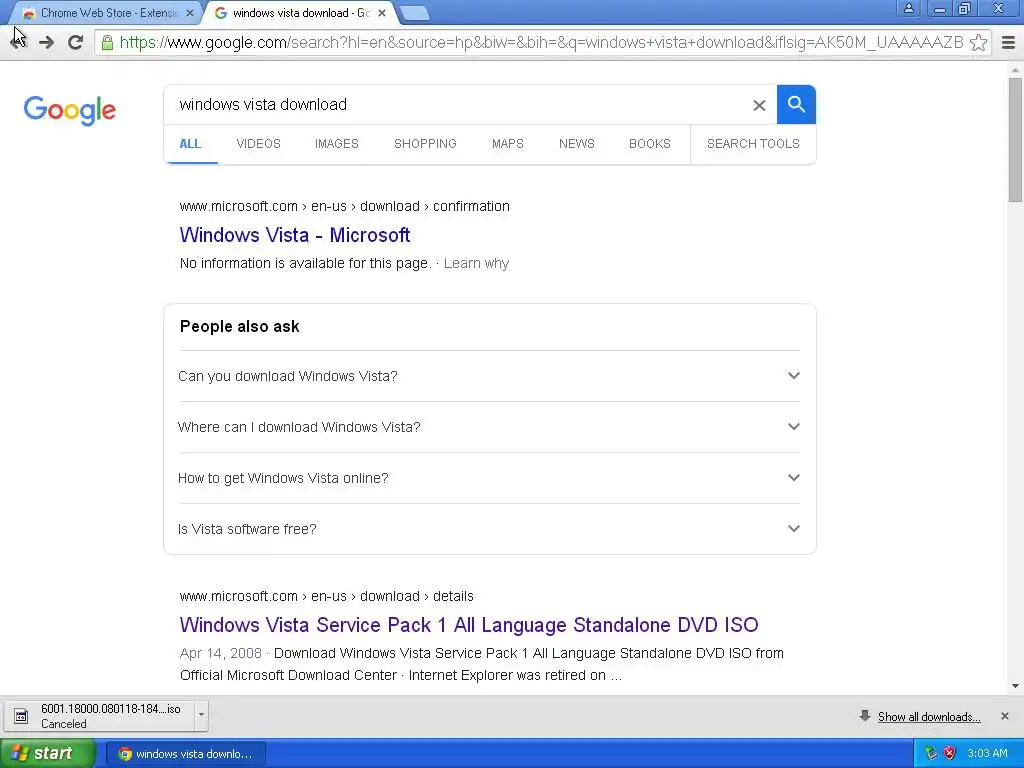This screenshot has width=1024, height=768.
Task: Expand 'How to get Windows Vista online?'
Action: click(488, 478)
